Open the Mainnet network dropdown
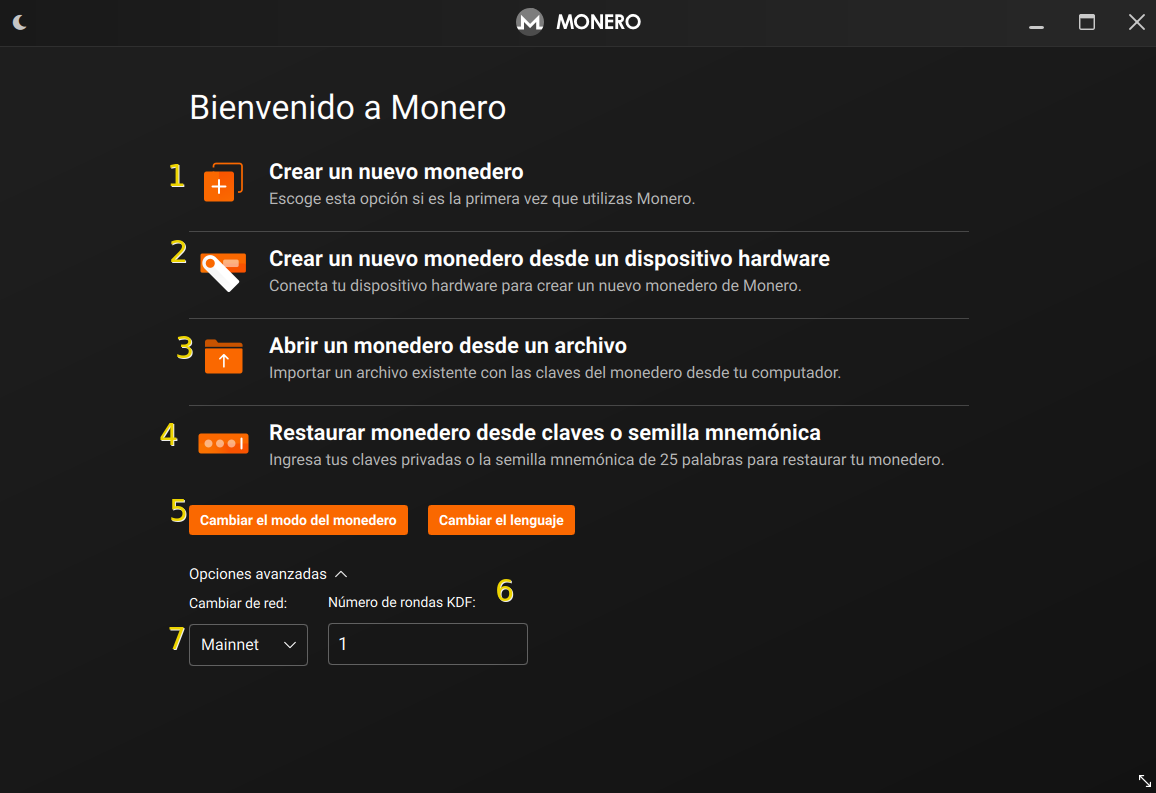 click(248, 645)
